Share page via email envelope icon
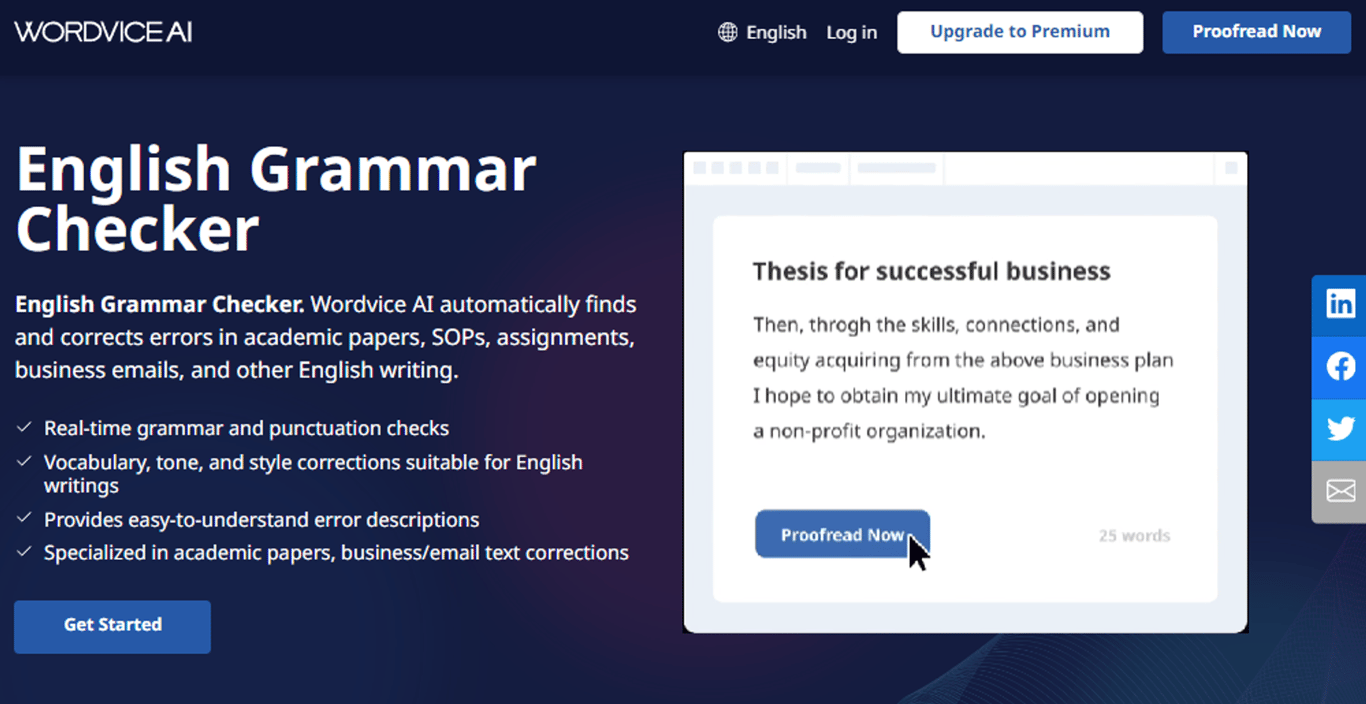1366x704 pixels. click(x=1340, y=491)
